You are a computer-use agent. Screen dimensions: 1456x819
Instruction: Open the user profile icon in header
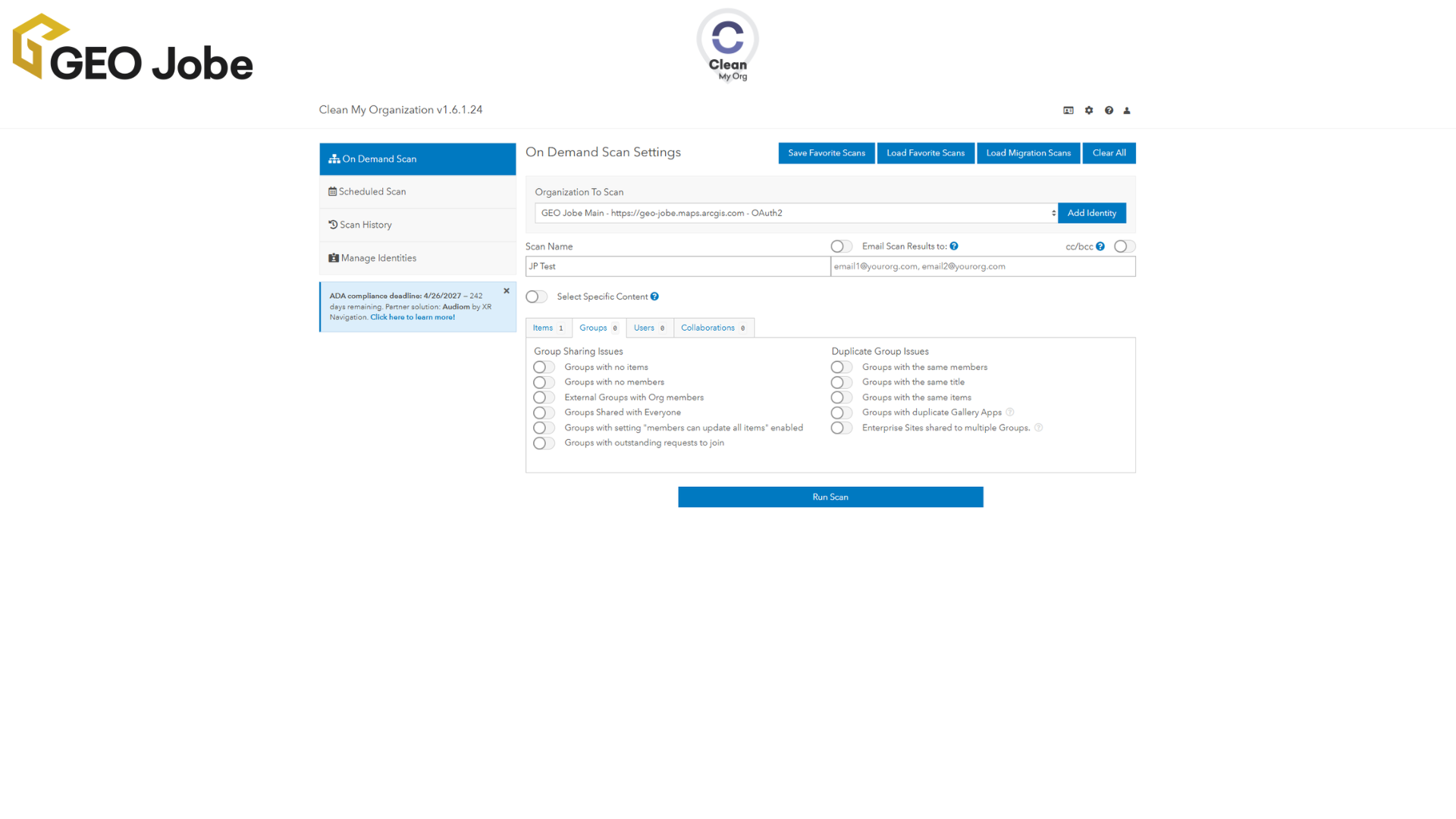(x=1127, y=111)
